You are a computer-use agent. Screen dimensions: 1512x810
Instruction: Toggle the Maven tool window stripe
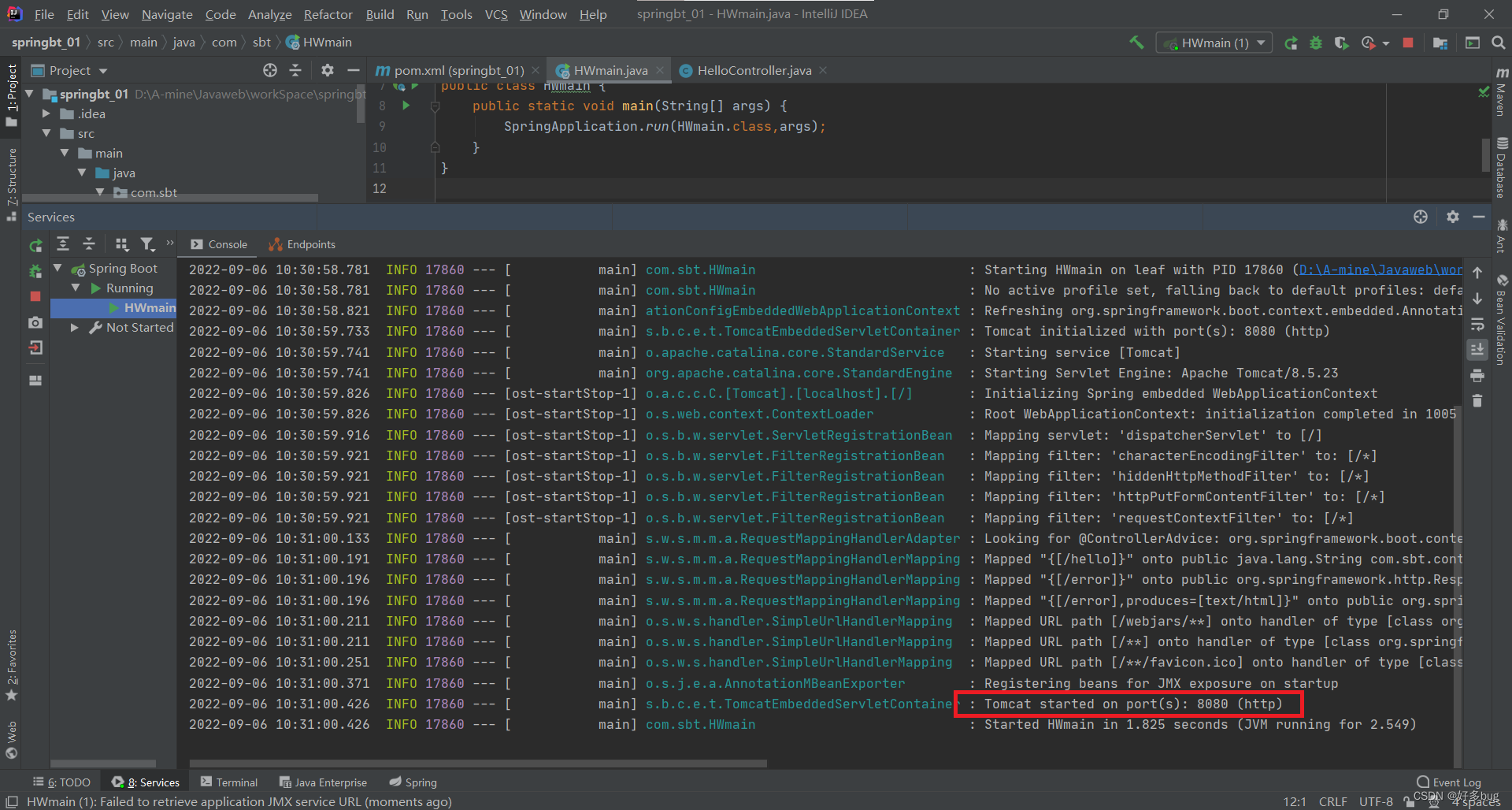[1501, 91]
